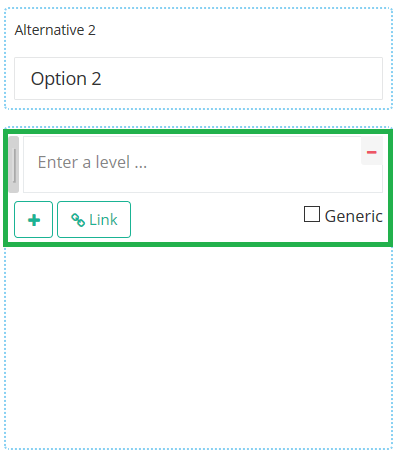Enable the Generic checkbox
The image size is (398, 457).
pyautogui.click(x=312, y=214)
